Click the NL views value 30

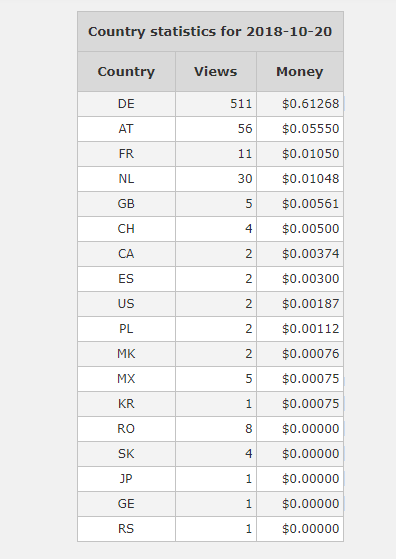click(x=245, y=179)
